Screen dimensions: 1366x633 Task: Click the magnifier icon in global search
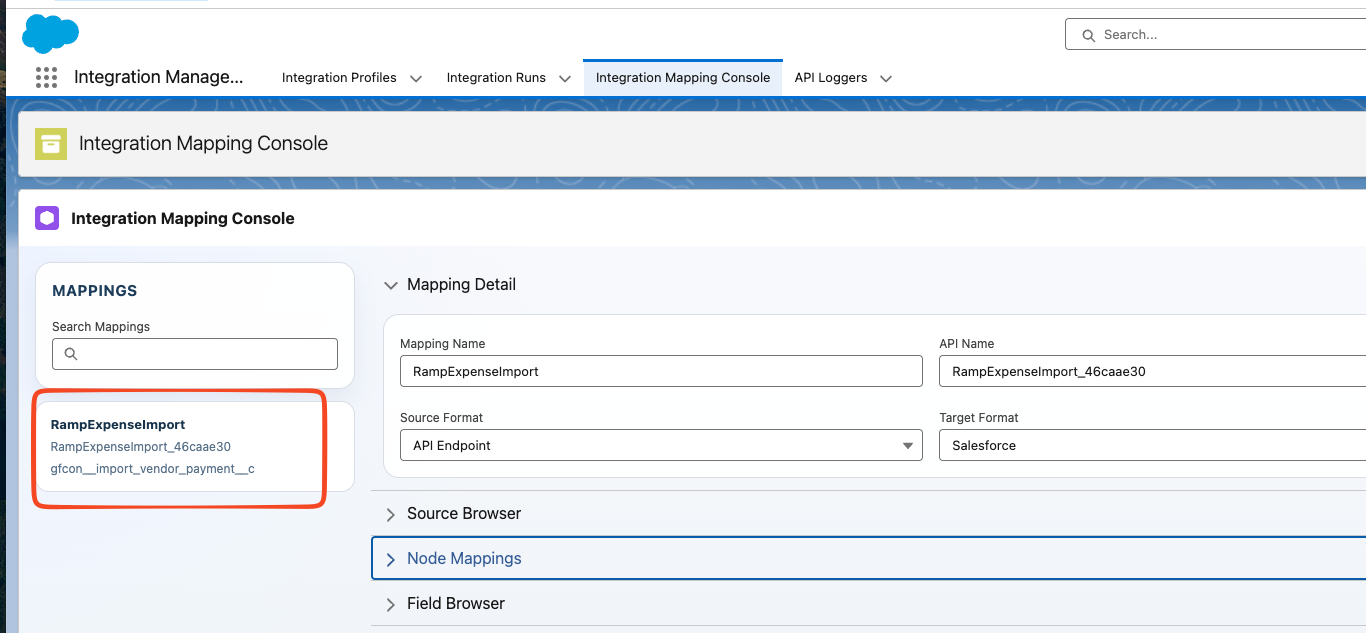point(1088,35)
